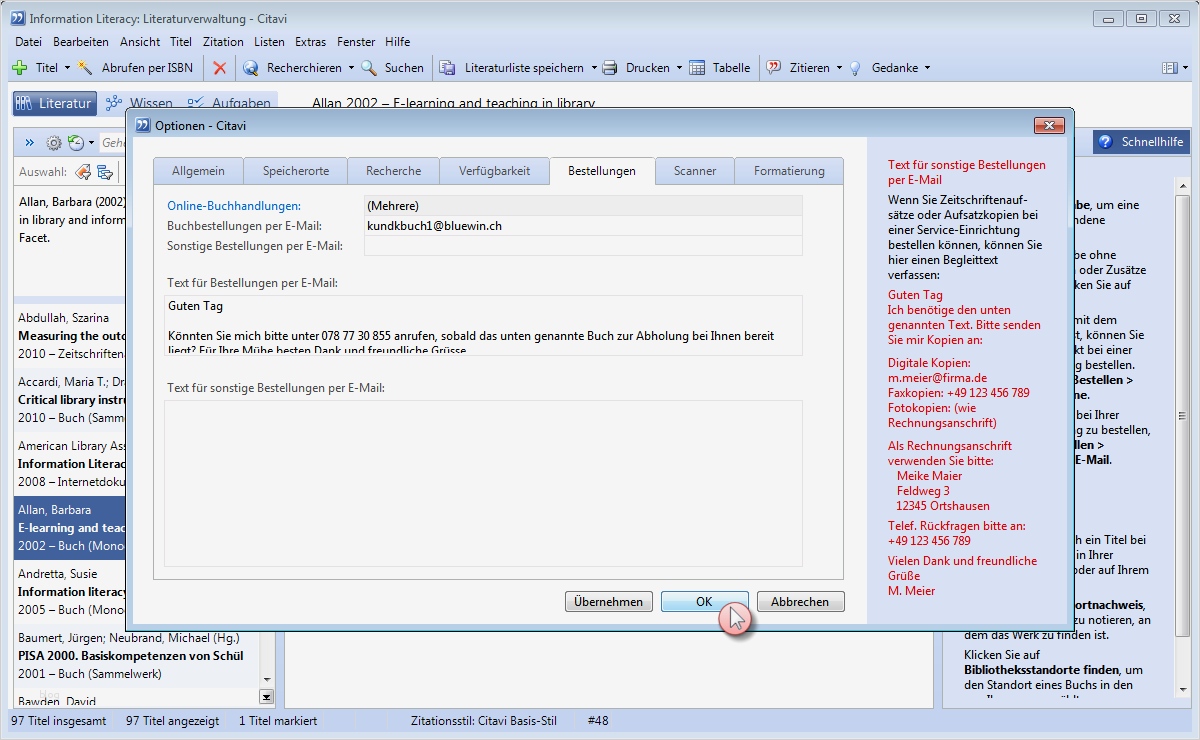
Task: Open the Fenster menu
Action: [356, 42]
